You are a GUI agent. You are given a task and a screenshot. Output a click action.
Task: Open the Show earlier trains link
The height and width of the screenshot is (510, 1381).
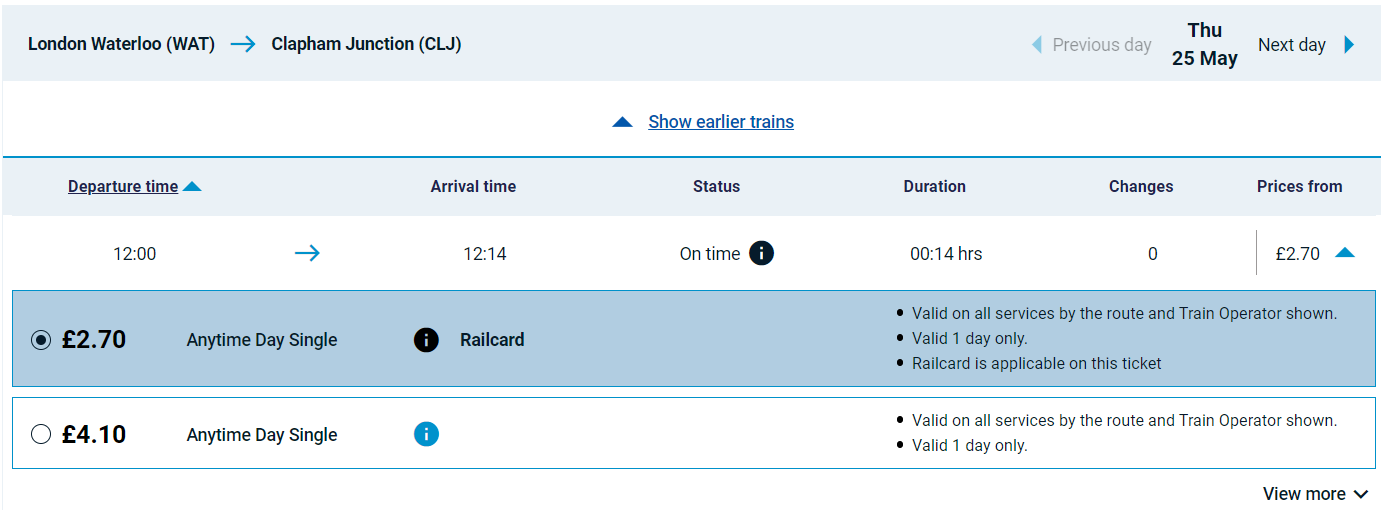click(721, 122)
